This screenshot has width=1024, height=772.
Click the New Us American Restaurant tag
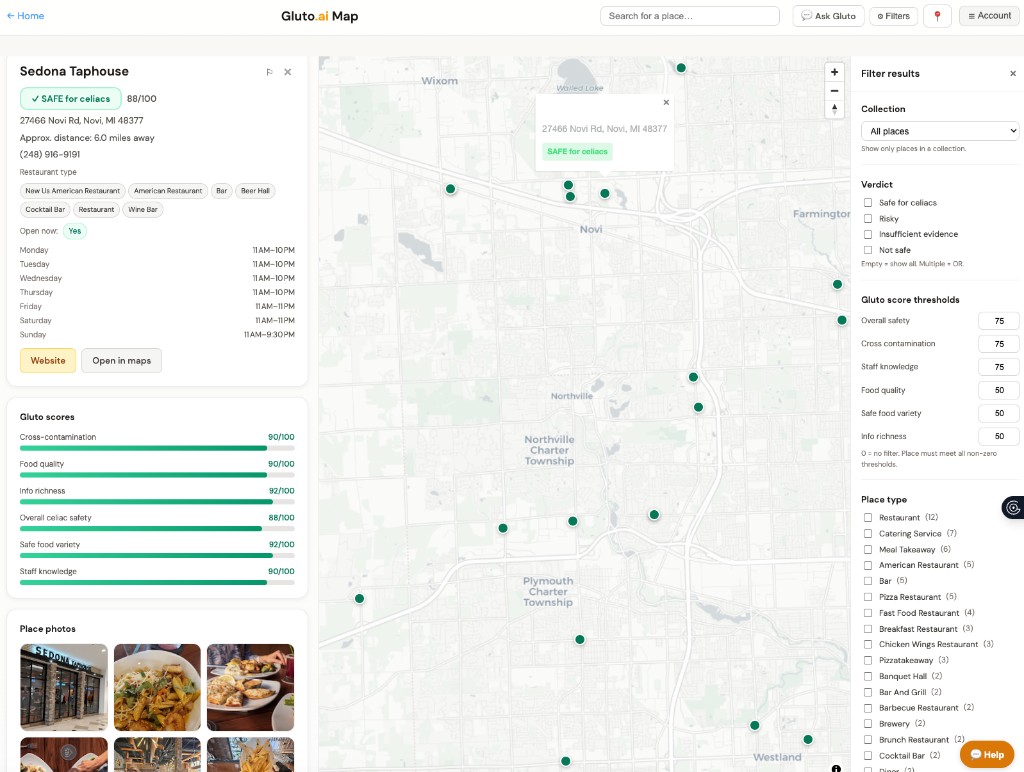pos(72,191)
